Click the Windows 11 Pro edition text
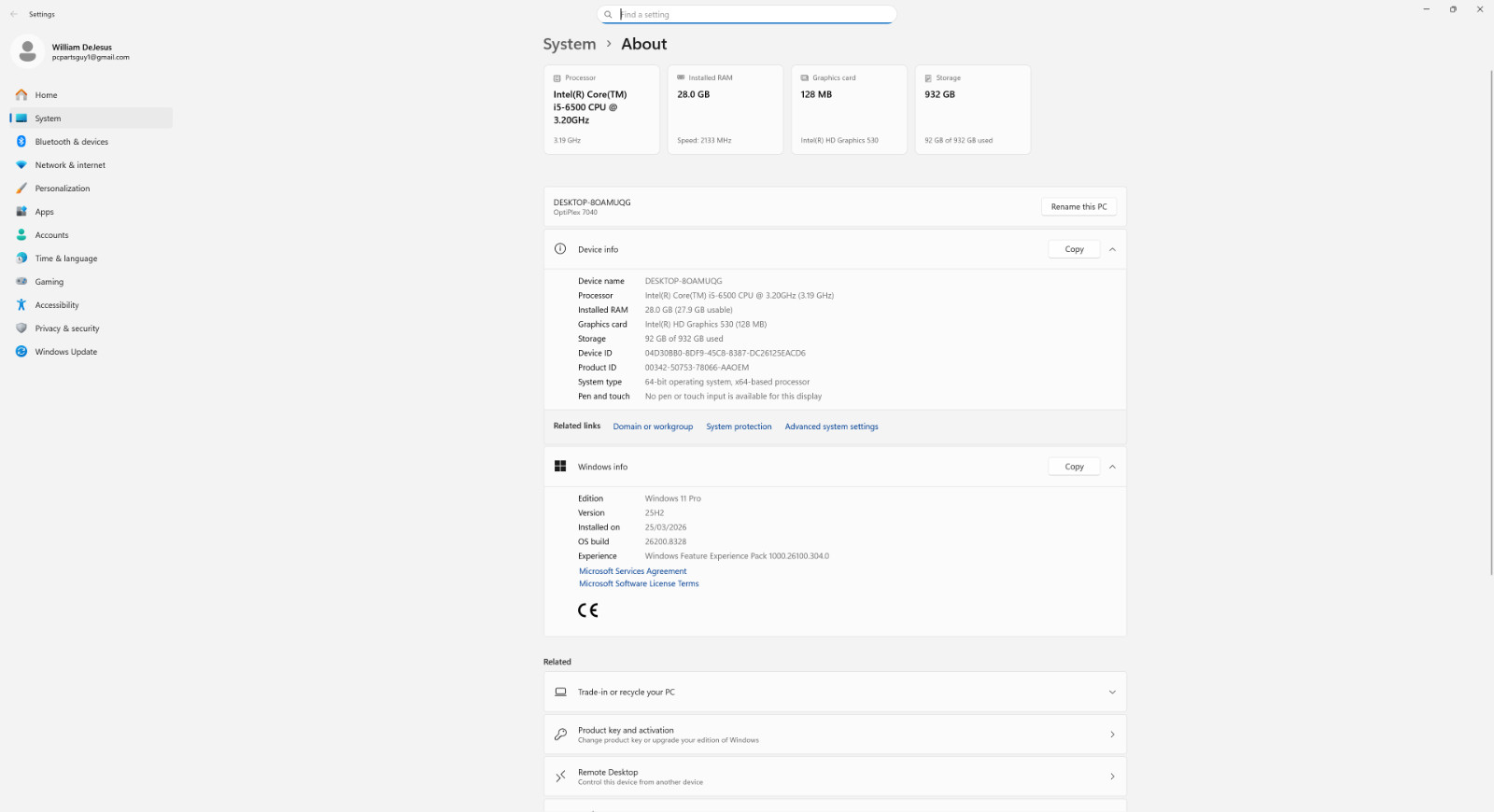Screen dimensions: 1494x812 pyautogui.click(x=672, y=498)
